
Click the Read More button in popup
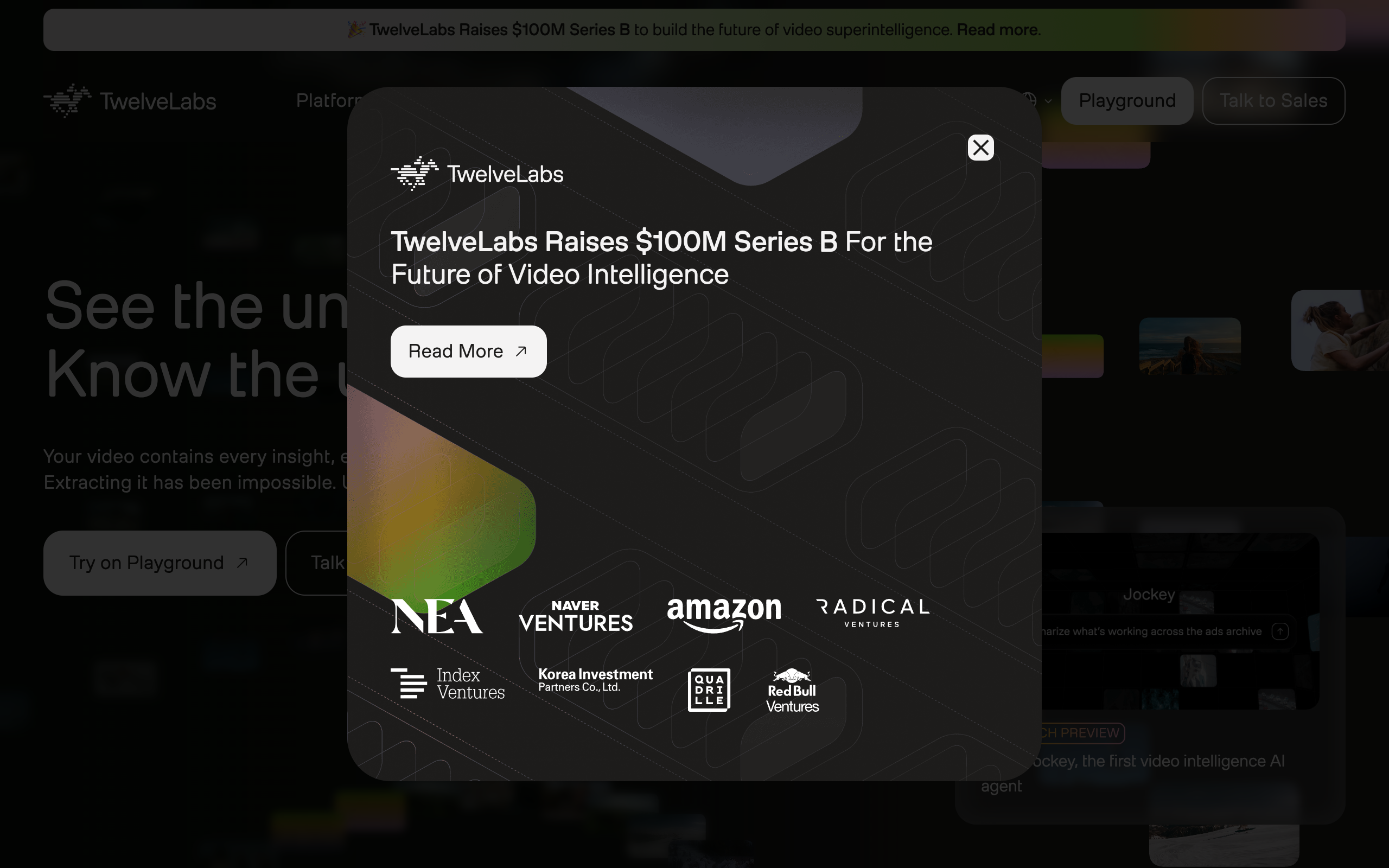(x=468, y=352)
